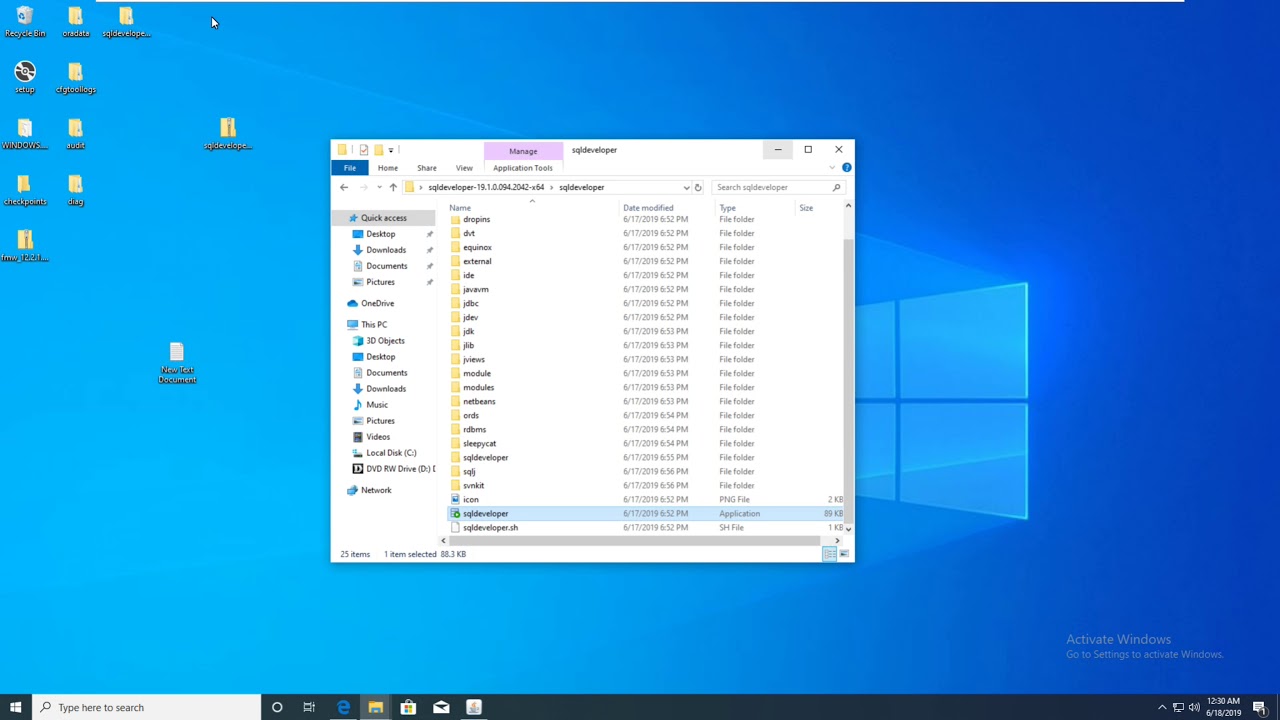Refresh the current folder view

698,187
